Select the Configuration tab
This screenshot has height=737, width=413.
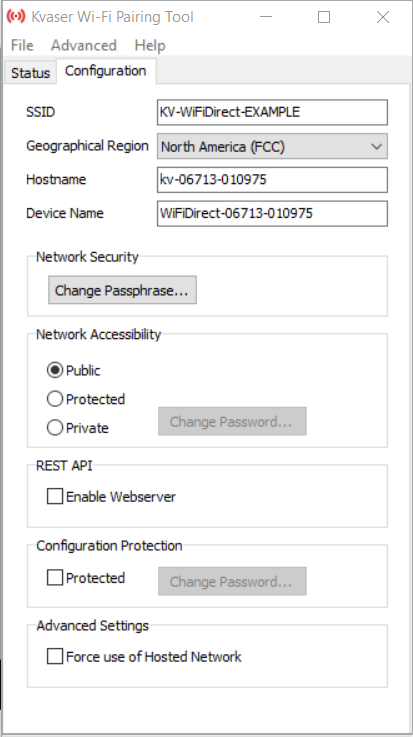point(106,71)
